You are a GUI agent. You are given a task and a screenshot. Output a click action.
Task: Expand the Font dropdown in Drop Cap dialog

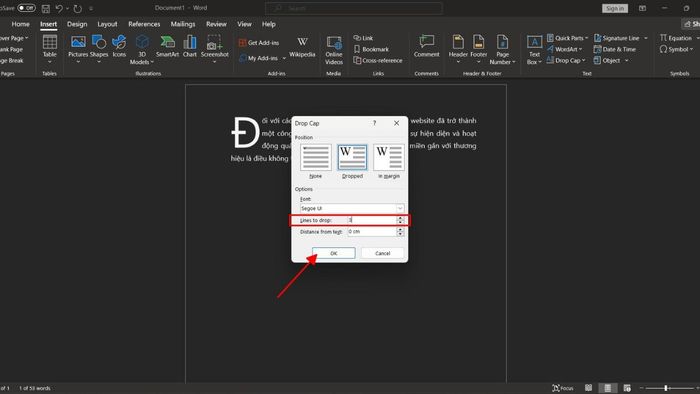pos(400,208)
